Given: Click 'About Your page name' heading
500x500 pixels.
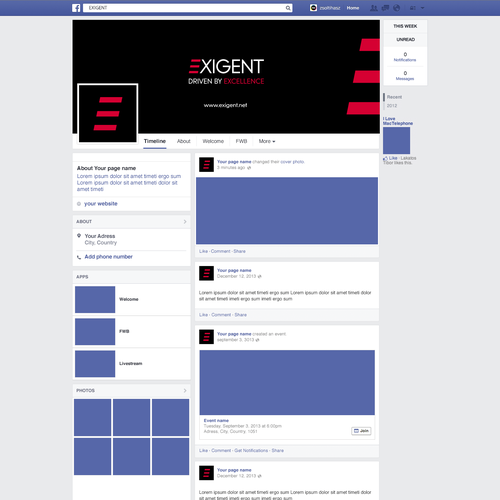Looking at the screenshot, I should click(106, 168).
